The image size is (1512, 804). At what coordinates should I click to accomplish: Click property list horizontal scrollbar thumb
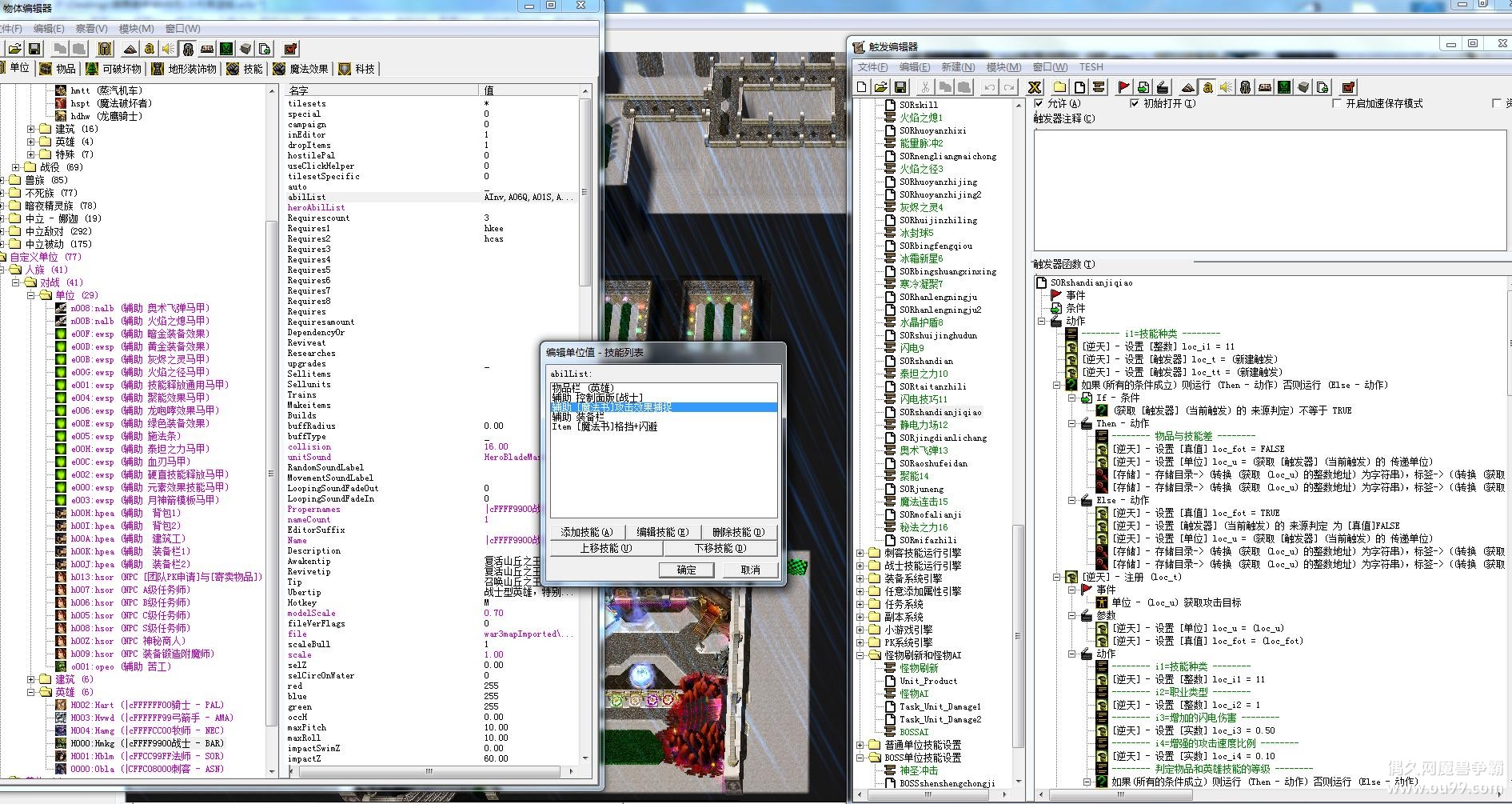[x=430, y=771]
